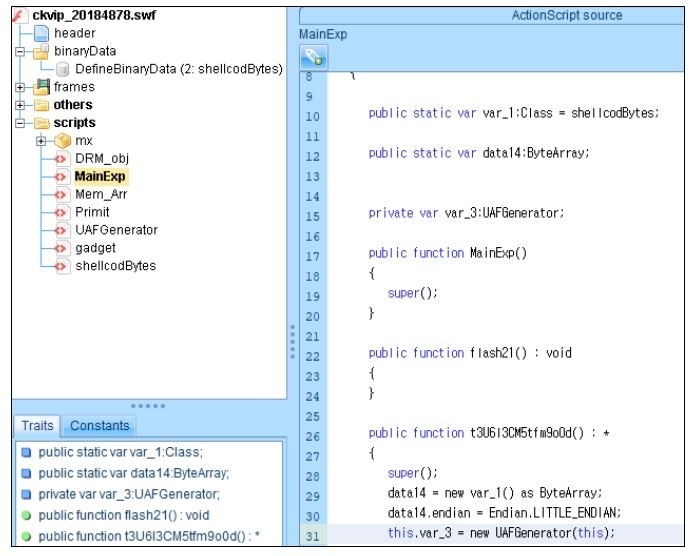Click the gadget script icon

pos(61,248)
